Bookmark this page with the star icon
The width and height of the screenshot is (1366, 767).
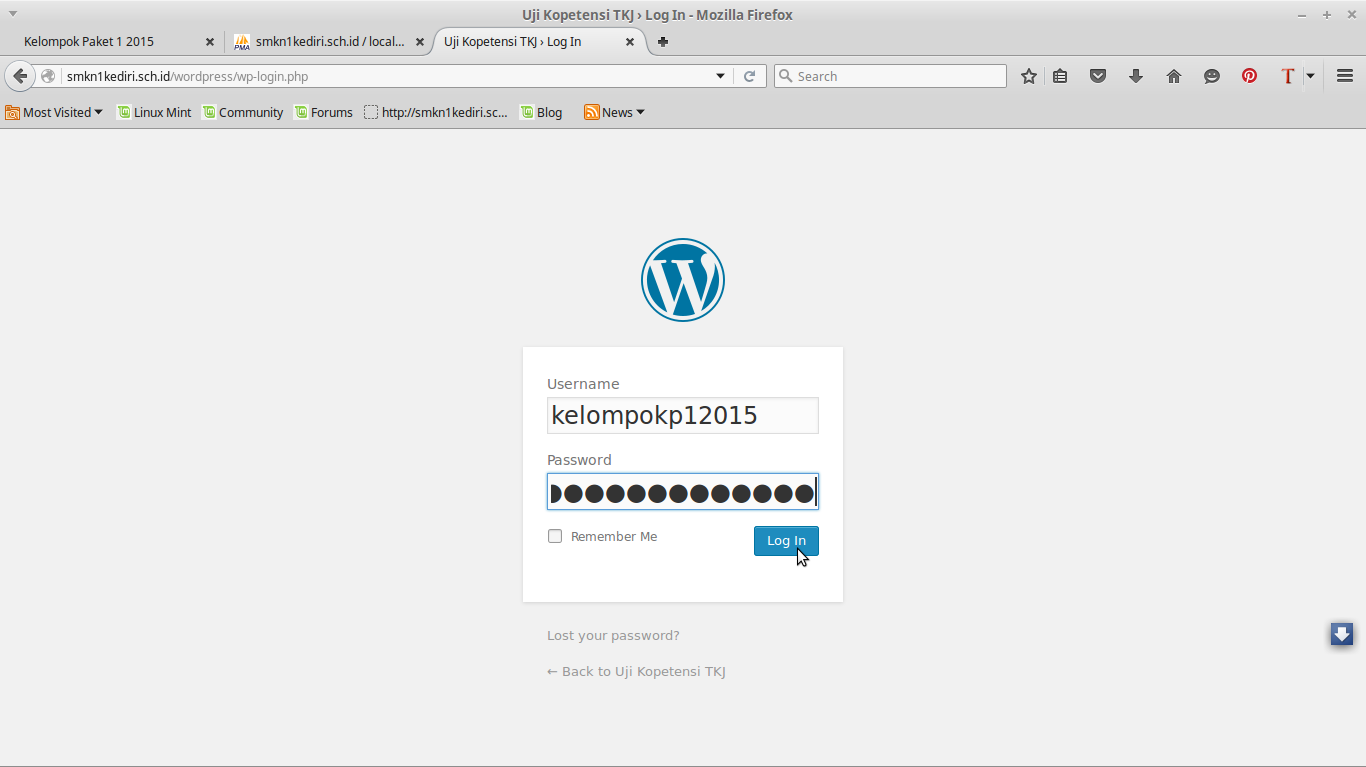tap(1028, 76)
